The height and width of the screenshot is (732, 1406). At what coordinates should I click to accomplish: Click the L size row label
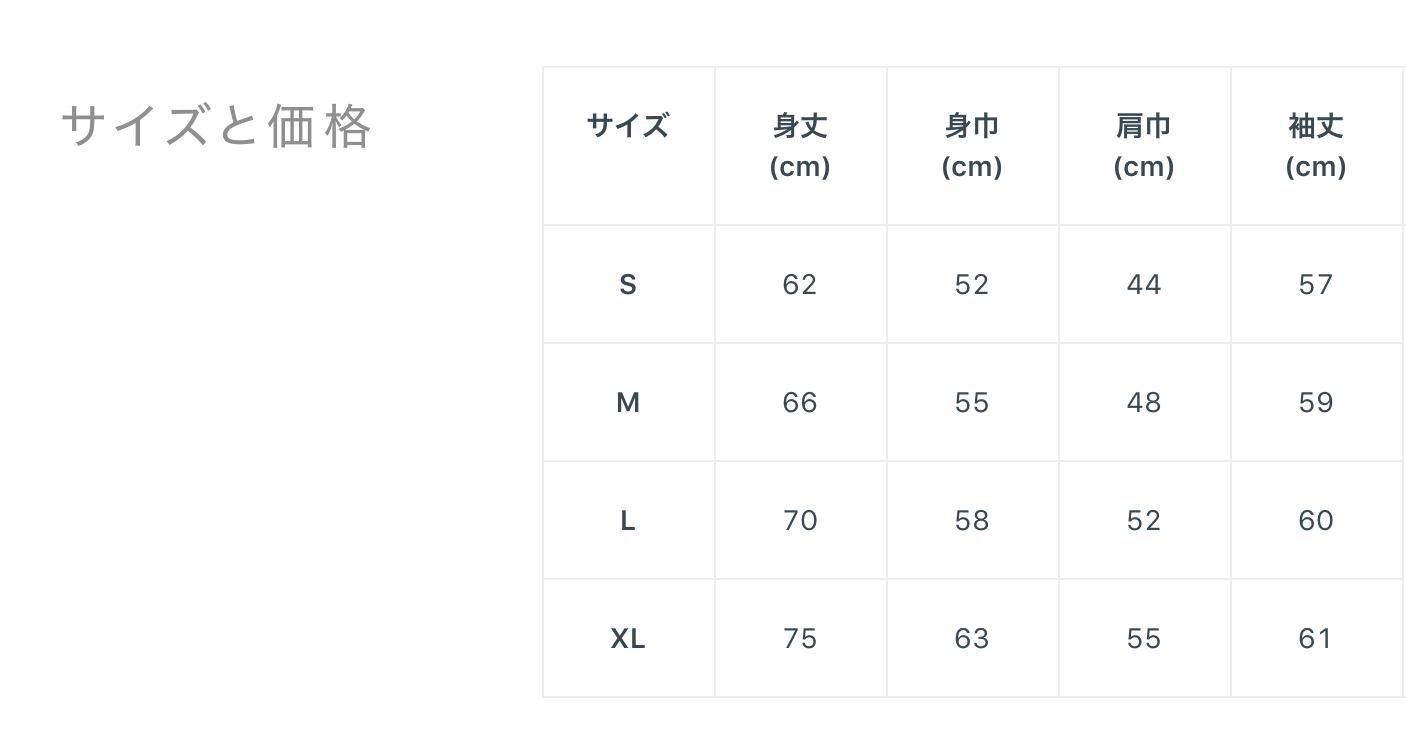(628, 521)
